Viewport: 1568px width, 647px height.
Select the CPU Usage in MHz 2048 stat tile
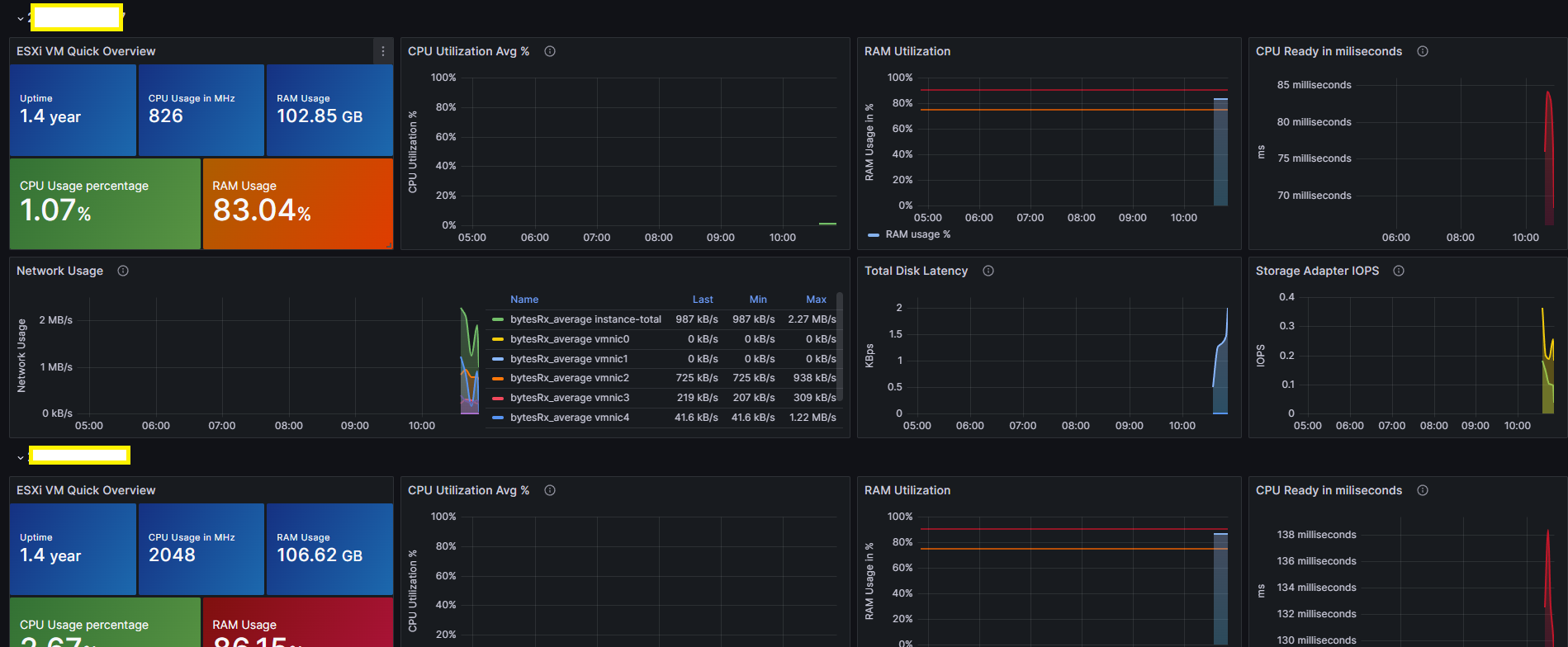[x=201, y=549]
